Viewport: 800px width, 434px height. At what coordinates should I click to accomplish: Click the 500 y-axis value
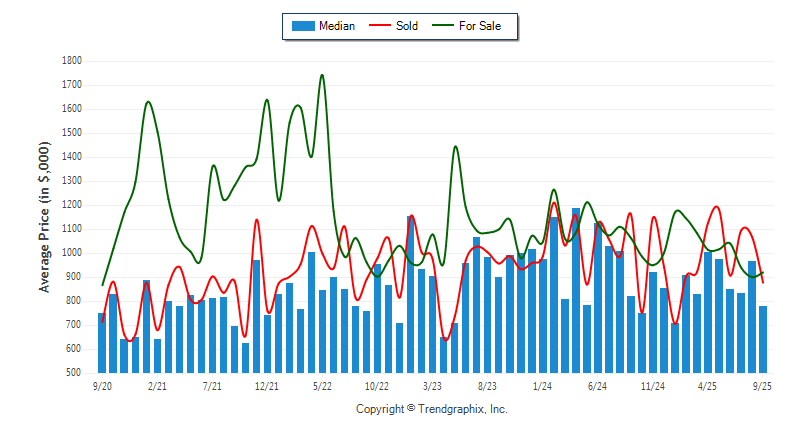point(75,373)
